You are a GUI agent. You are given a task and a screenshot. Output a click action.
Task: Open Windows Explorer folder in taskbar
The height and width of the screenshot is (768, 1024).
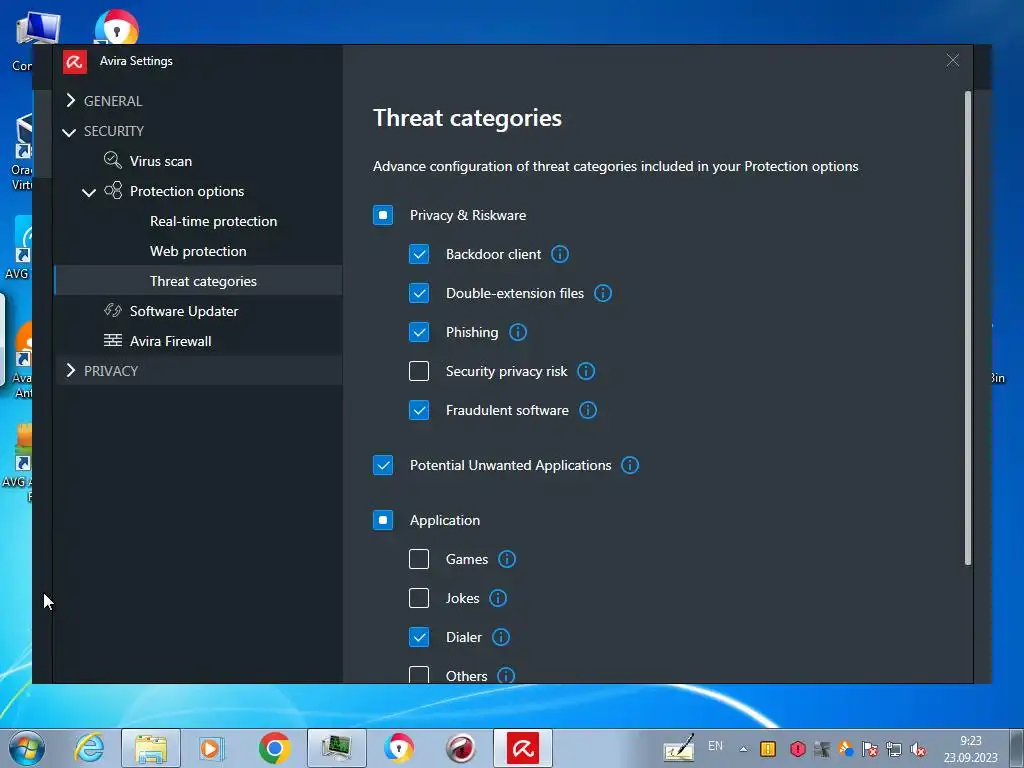point(151,748)
